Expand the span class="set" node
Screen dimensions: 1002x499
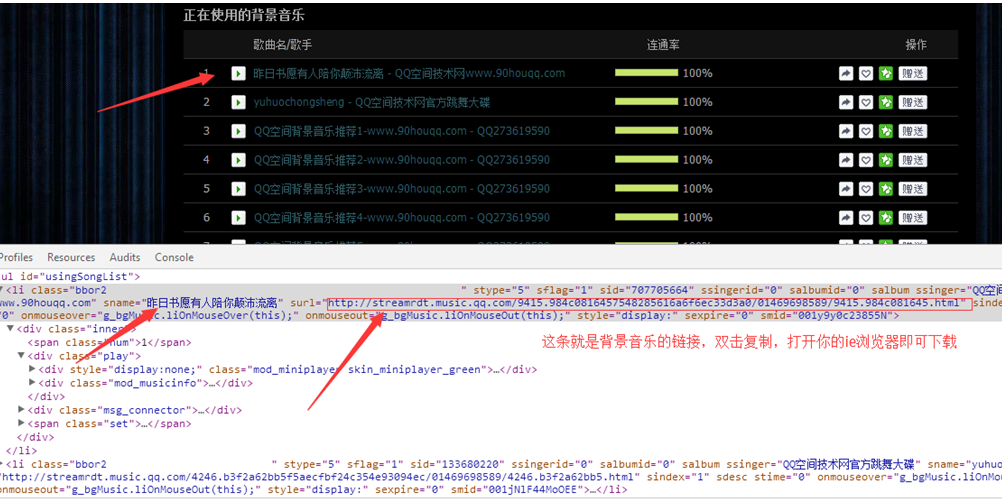(x=21, y=424)
